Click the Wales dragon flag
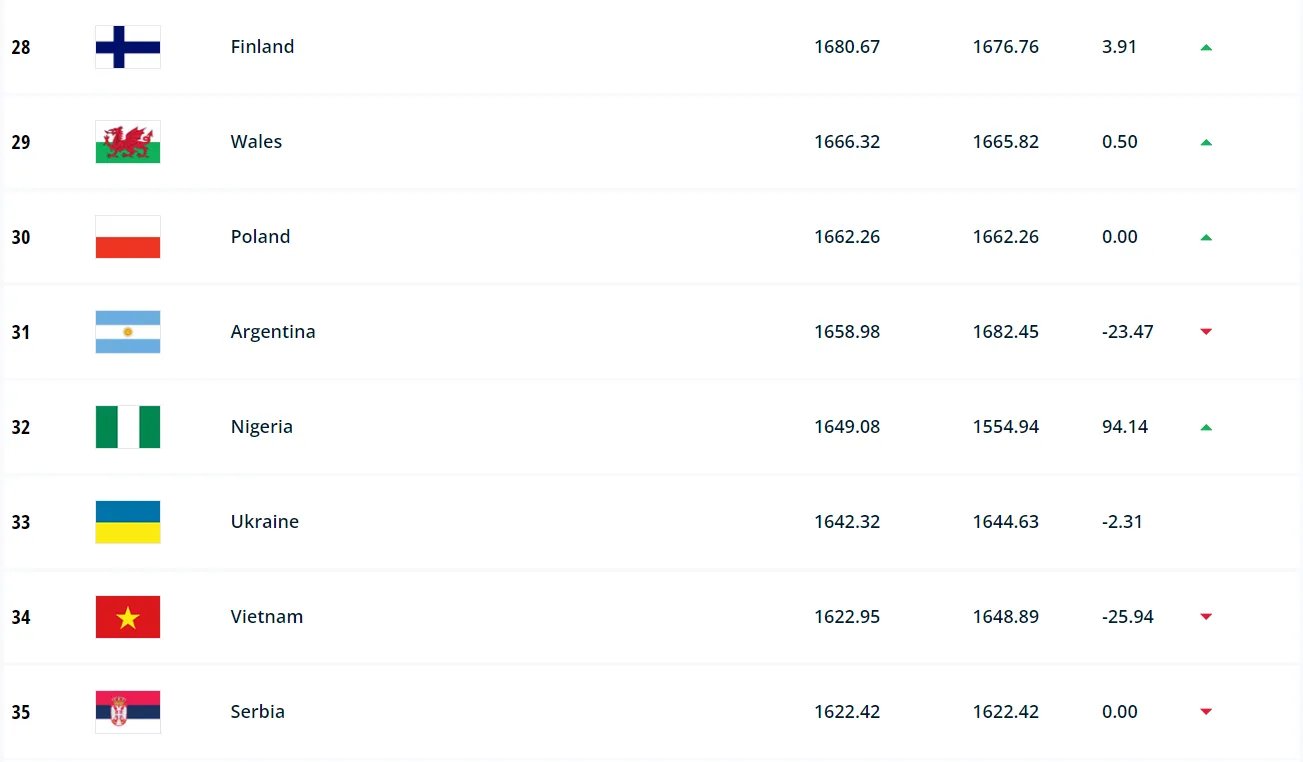This screenshot has height=762, width=1303. pos(128,142)
